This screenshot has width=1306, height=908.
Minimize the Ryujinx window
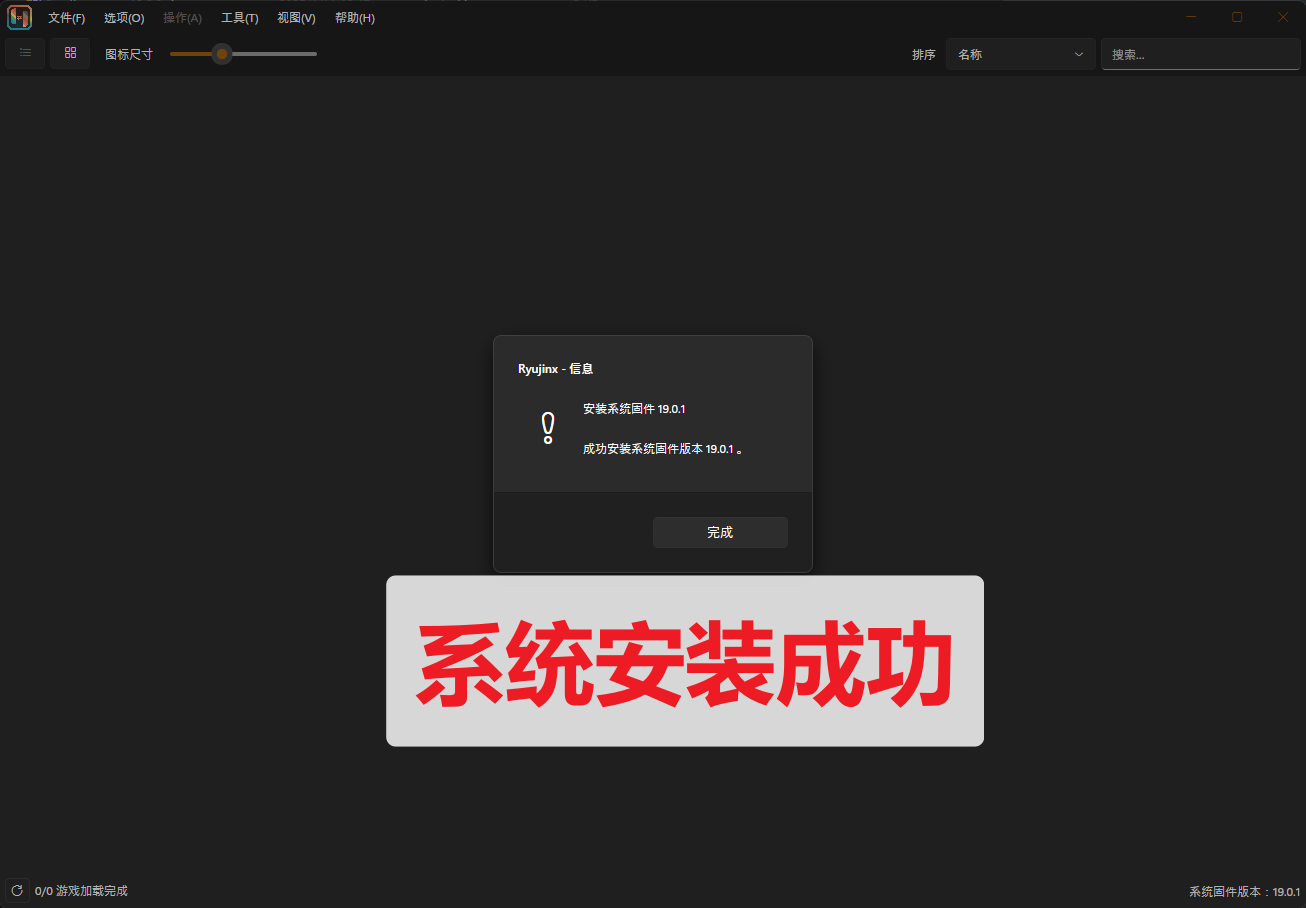point(1191,17)
